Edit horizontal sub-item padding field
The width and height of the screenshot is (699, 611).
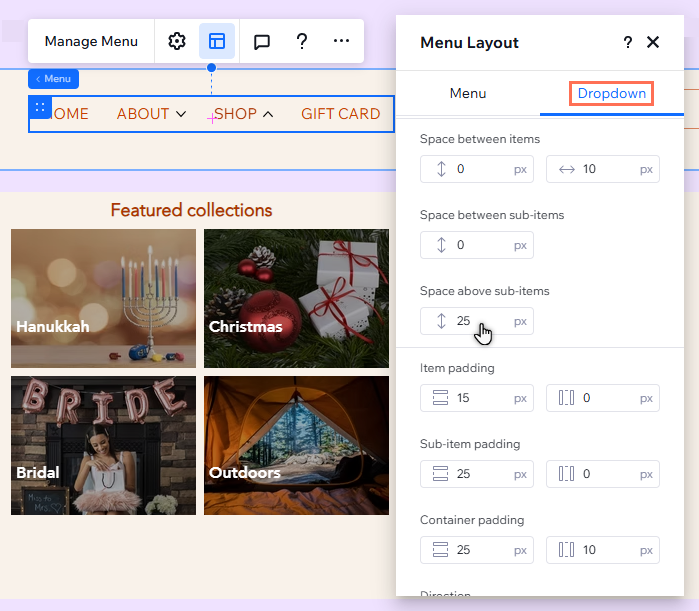603,474
